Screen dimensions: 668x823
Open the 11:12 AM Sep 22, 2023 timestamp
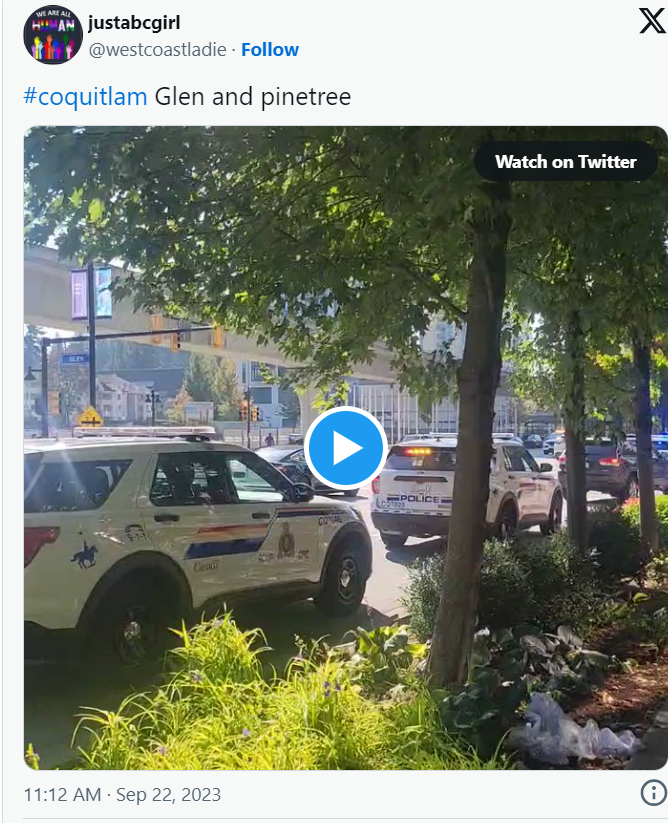coord(122,795)
